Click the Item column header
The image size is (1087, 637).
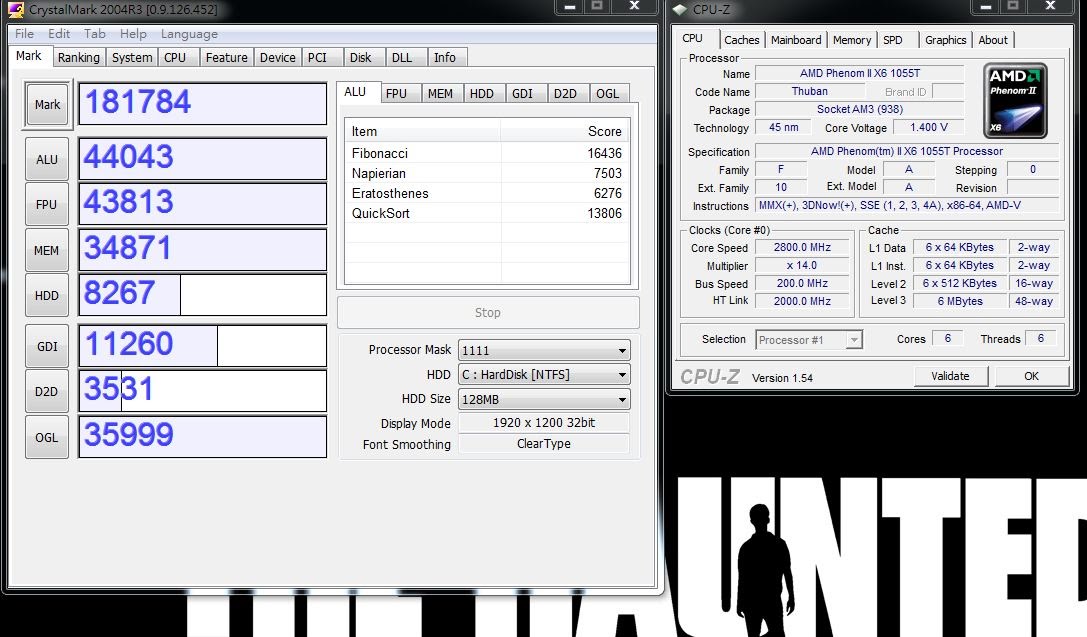(423, 131)
